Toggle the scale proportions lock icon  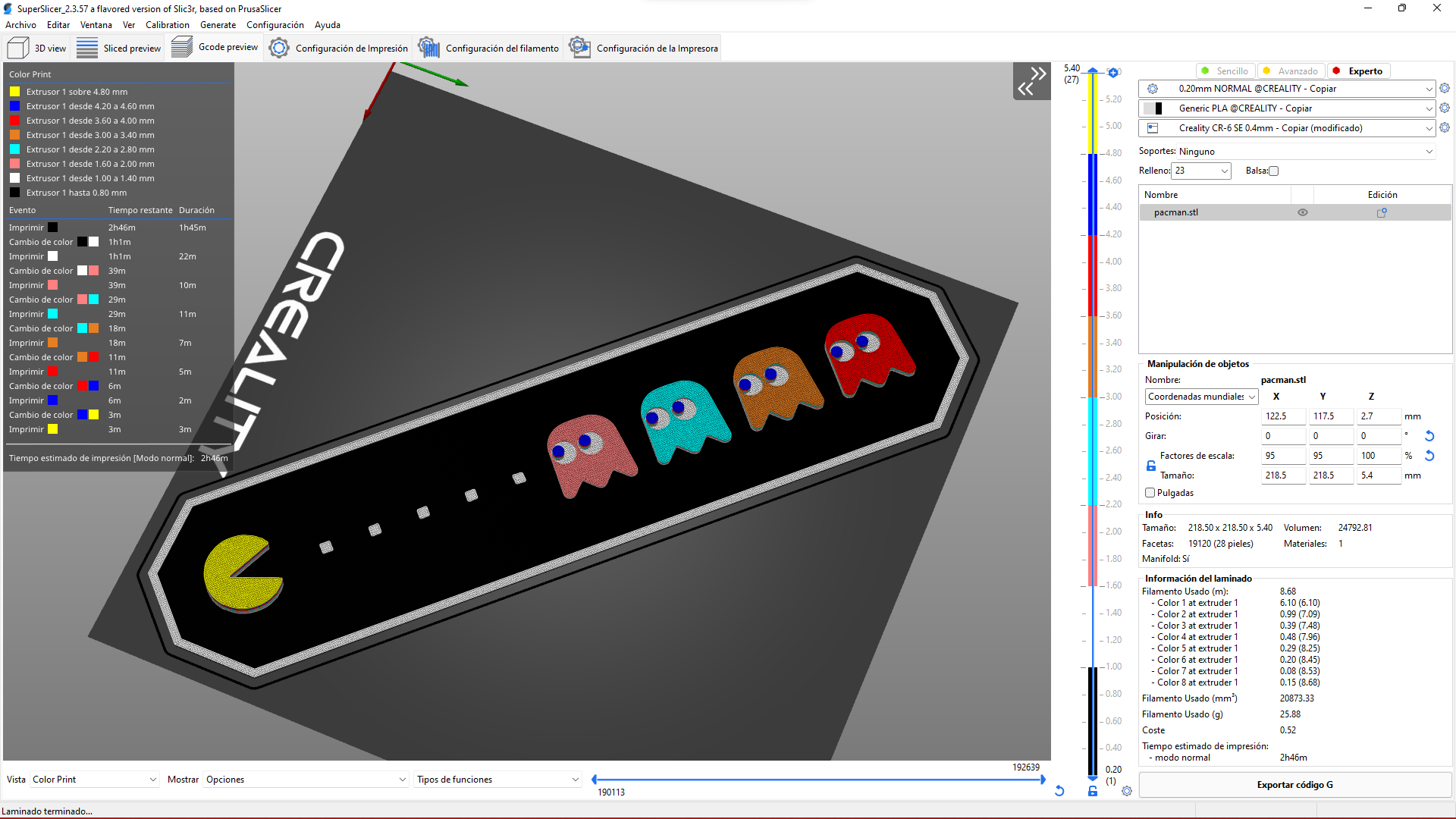click(1151, 466)
